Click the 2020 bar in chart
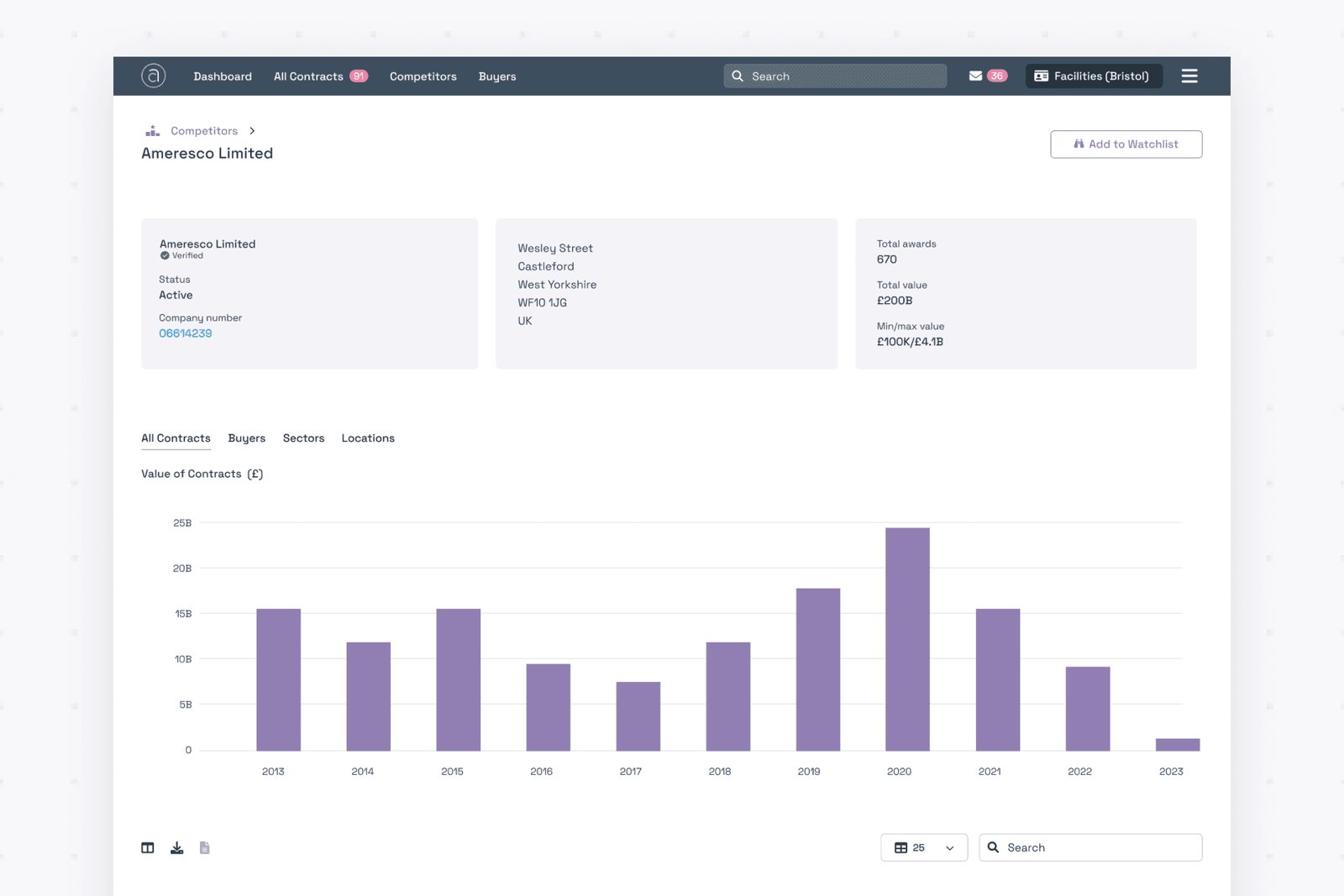Viewport: 1344px width, 896px height. tap(907, 639)
